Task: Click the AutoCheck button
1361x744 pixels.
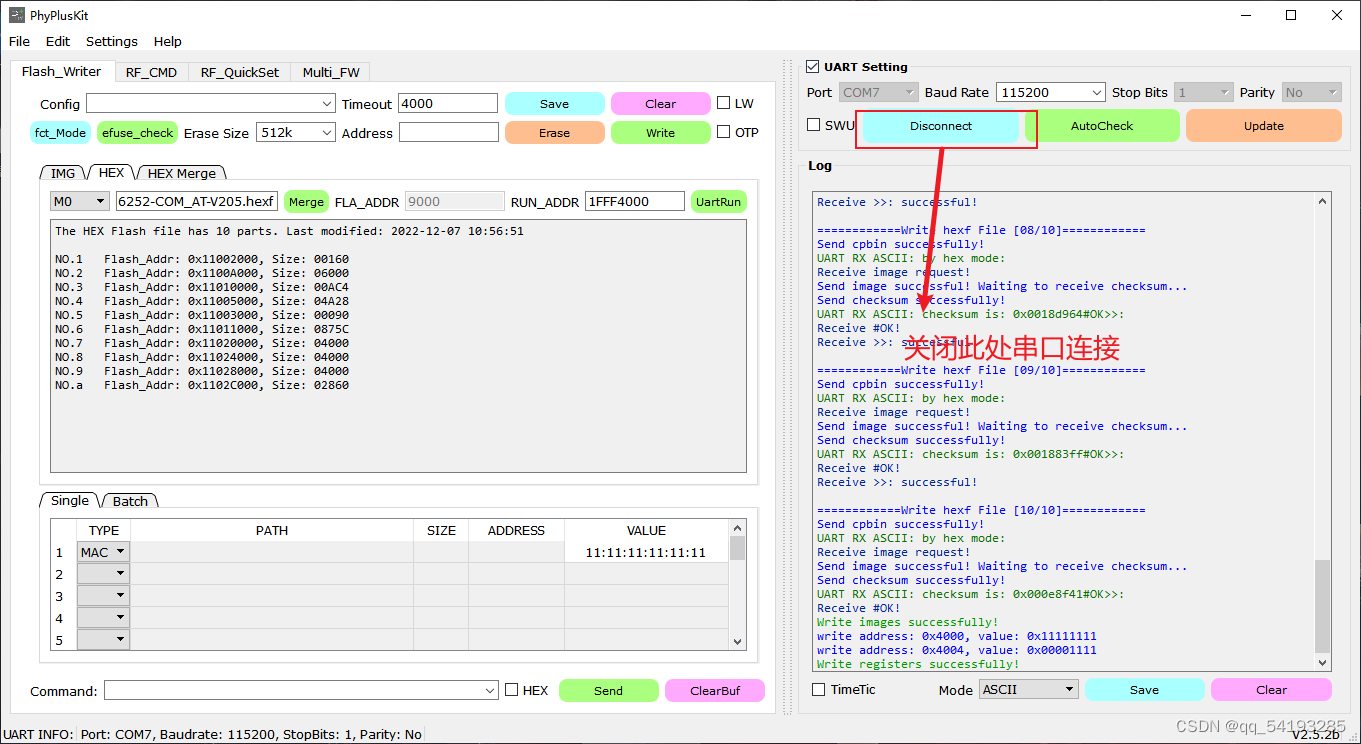Action: click(x=1102, y=126)
